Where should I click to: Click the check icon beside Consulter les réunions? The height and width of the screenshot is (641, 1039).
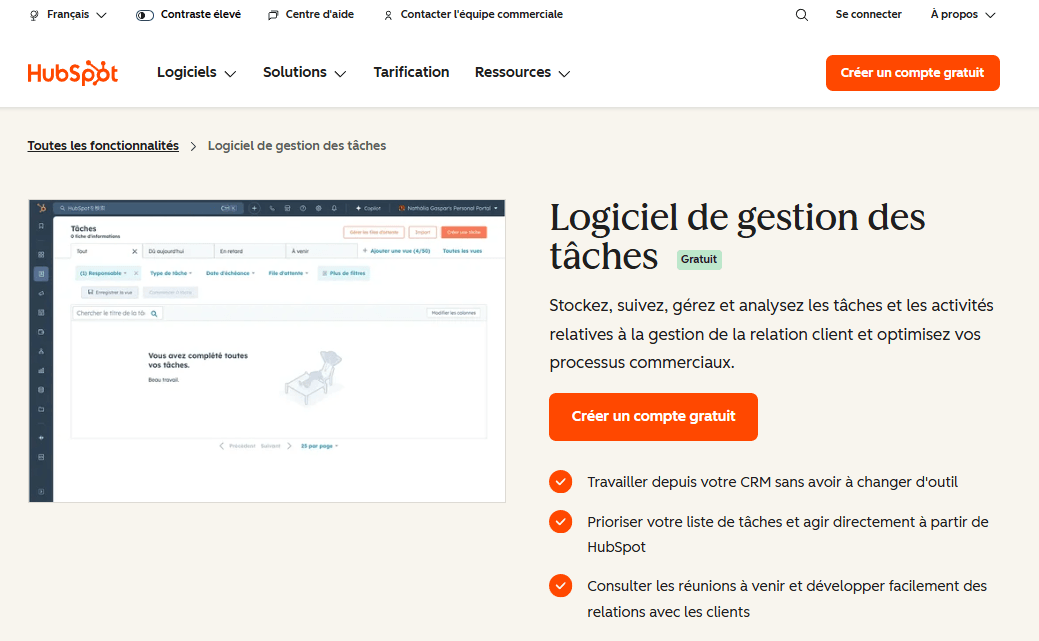561,585
